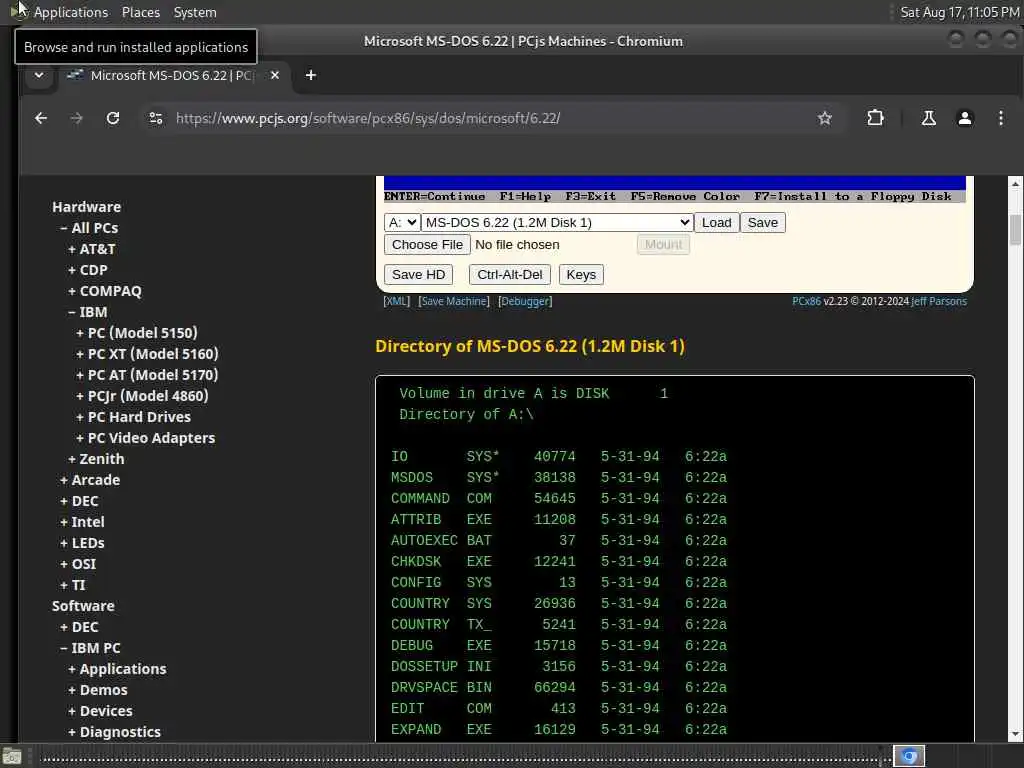Click Choose File button

pos(427,245)
